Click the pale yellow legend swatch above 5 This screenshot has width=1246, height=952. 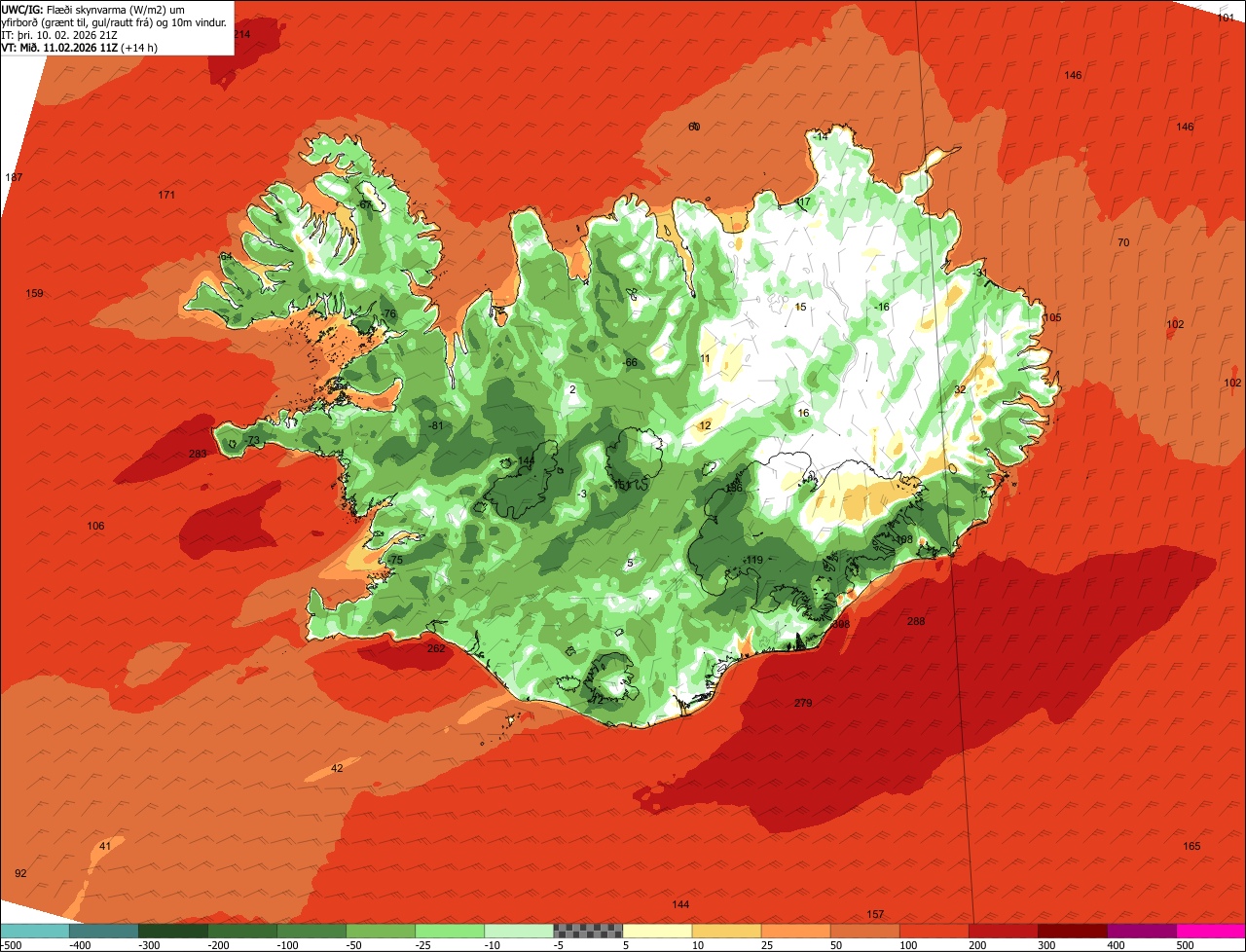click(x=657, y=931)
